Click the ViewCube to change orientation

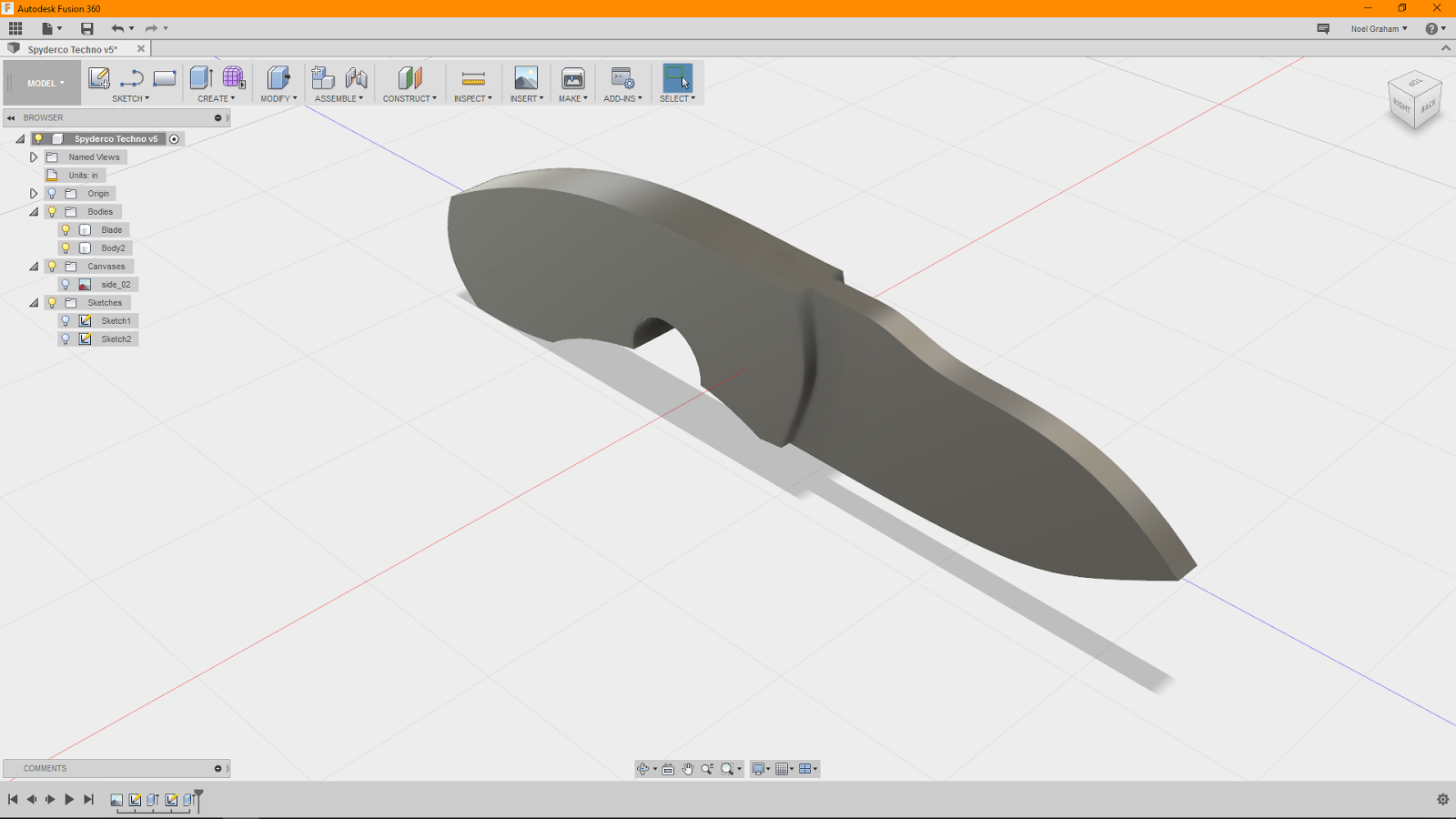(x=1414, y=100)
